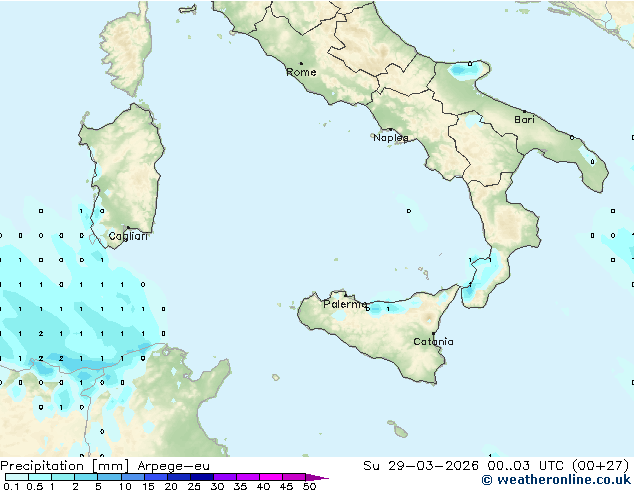Image resolution: width=634 pixels, height=490 pixels.
Task: Click the Su 29-03-2026 date text
Action: click(421, 466)
